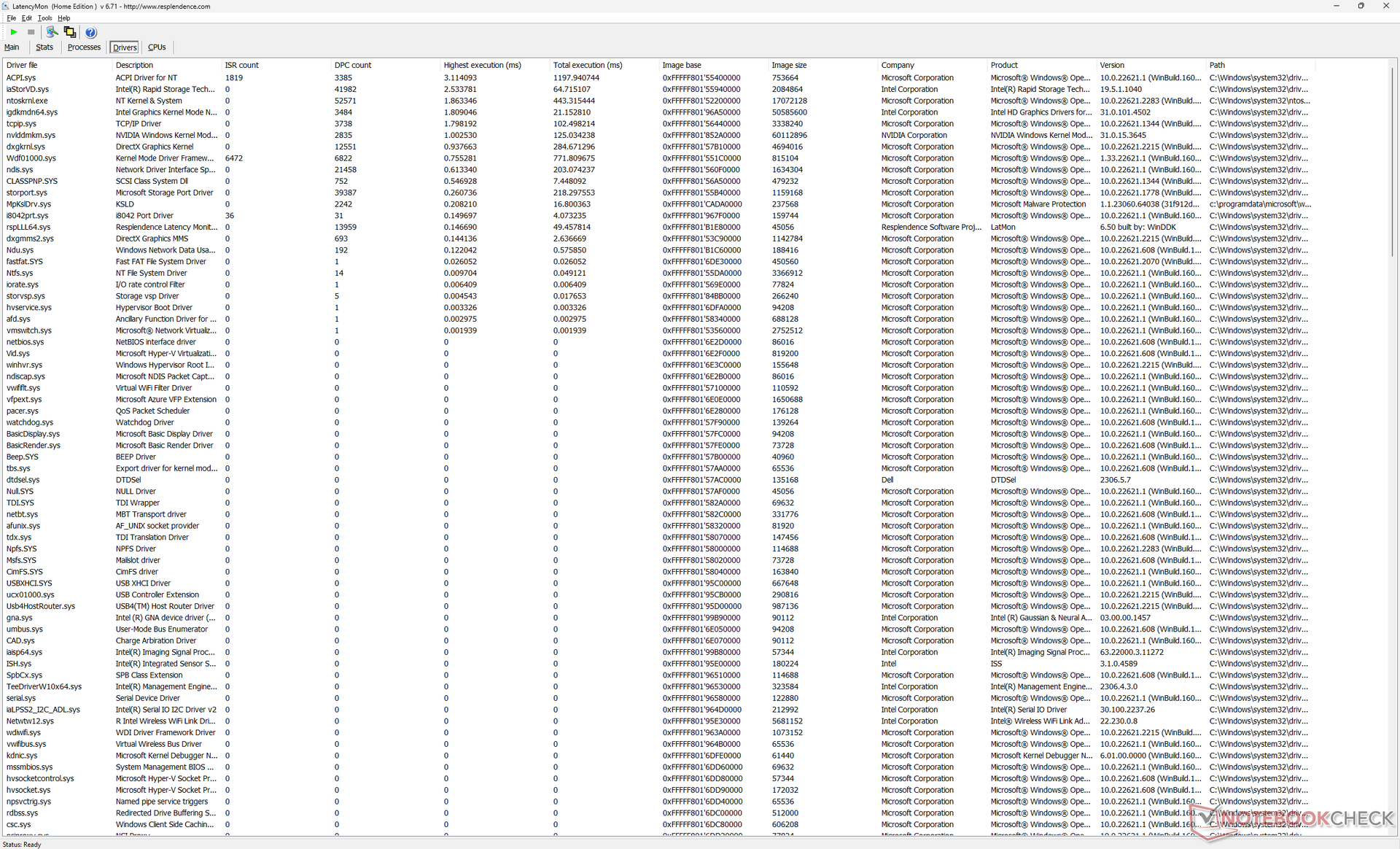Sort by the ISR count column header
Screen dimensions: 1400x849
(241, 65)
